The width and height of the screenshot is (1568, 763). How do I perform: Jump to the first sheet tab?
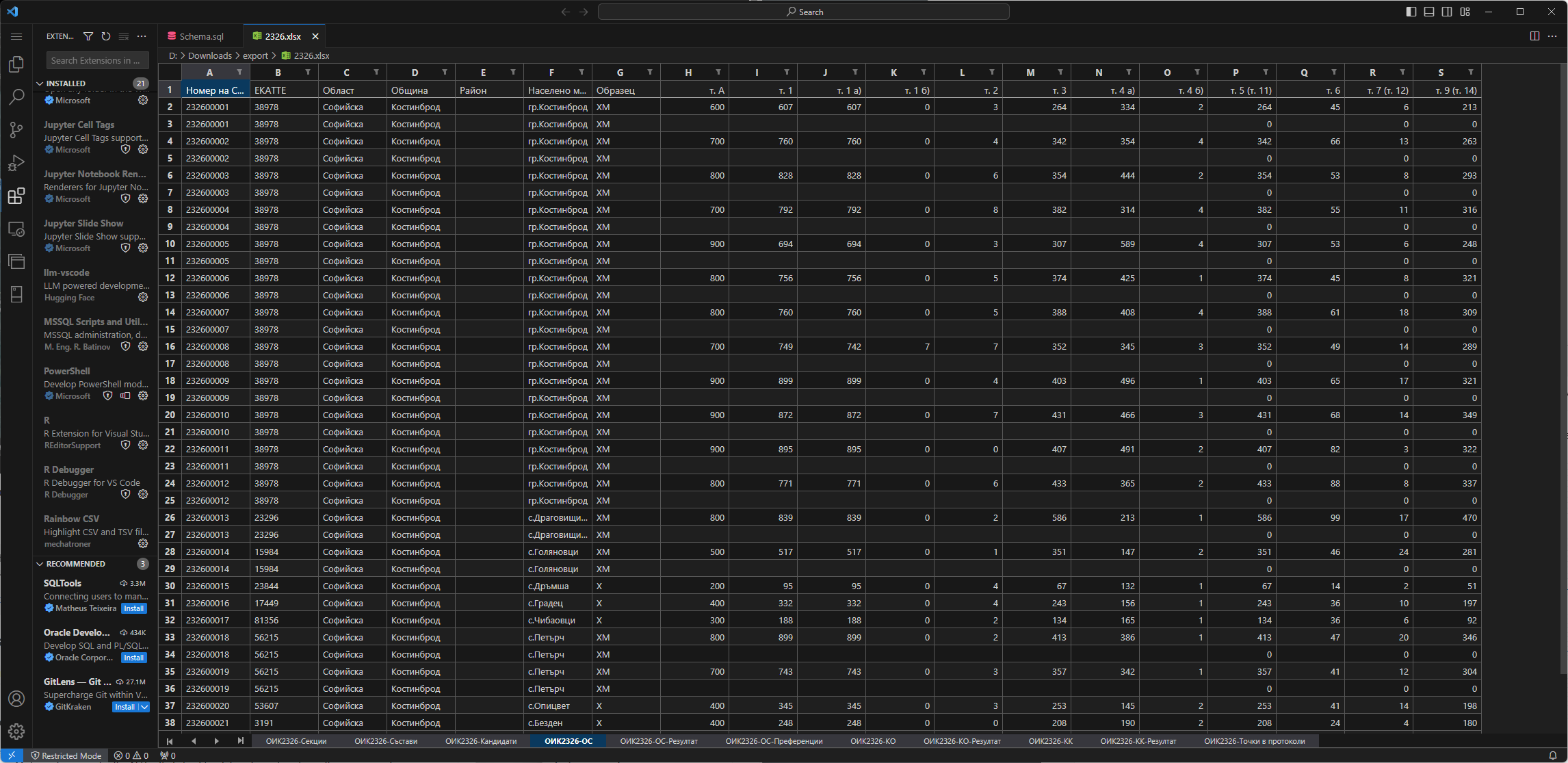pyautogui.click(x=170, y=740)
